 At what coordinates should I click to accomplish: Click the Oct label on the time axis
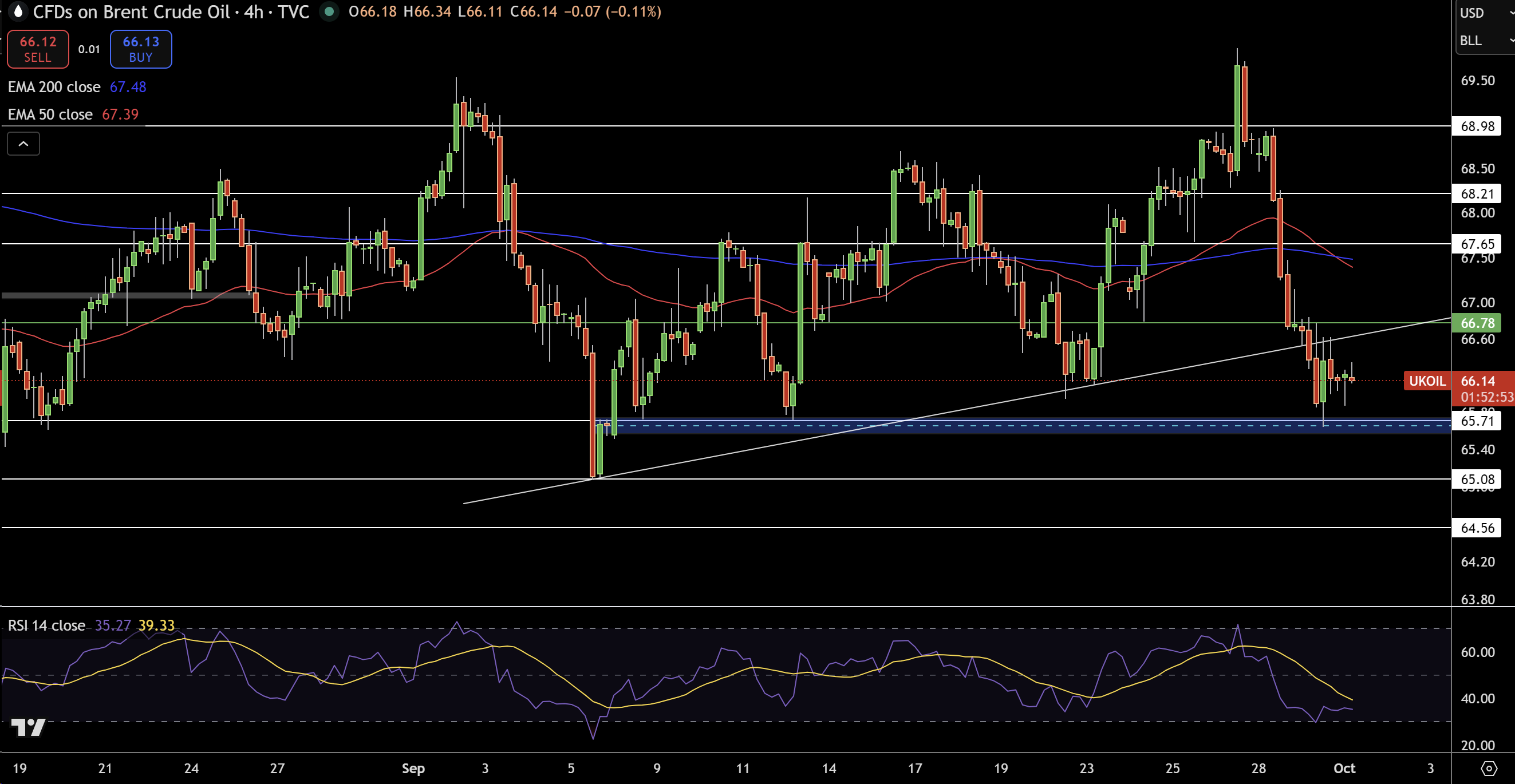click(1344, 768)
